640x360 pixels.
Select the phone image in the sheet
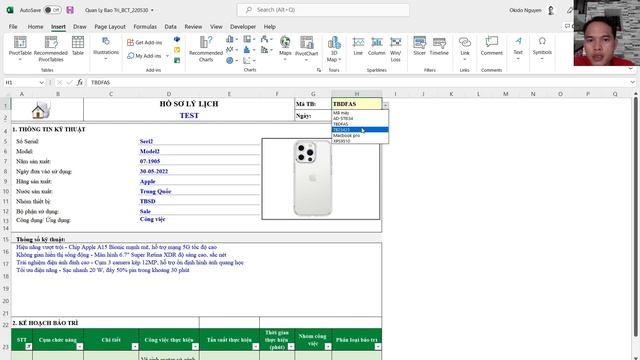coord(313,178)
